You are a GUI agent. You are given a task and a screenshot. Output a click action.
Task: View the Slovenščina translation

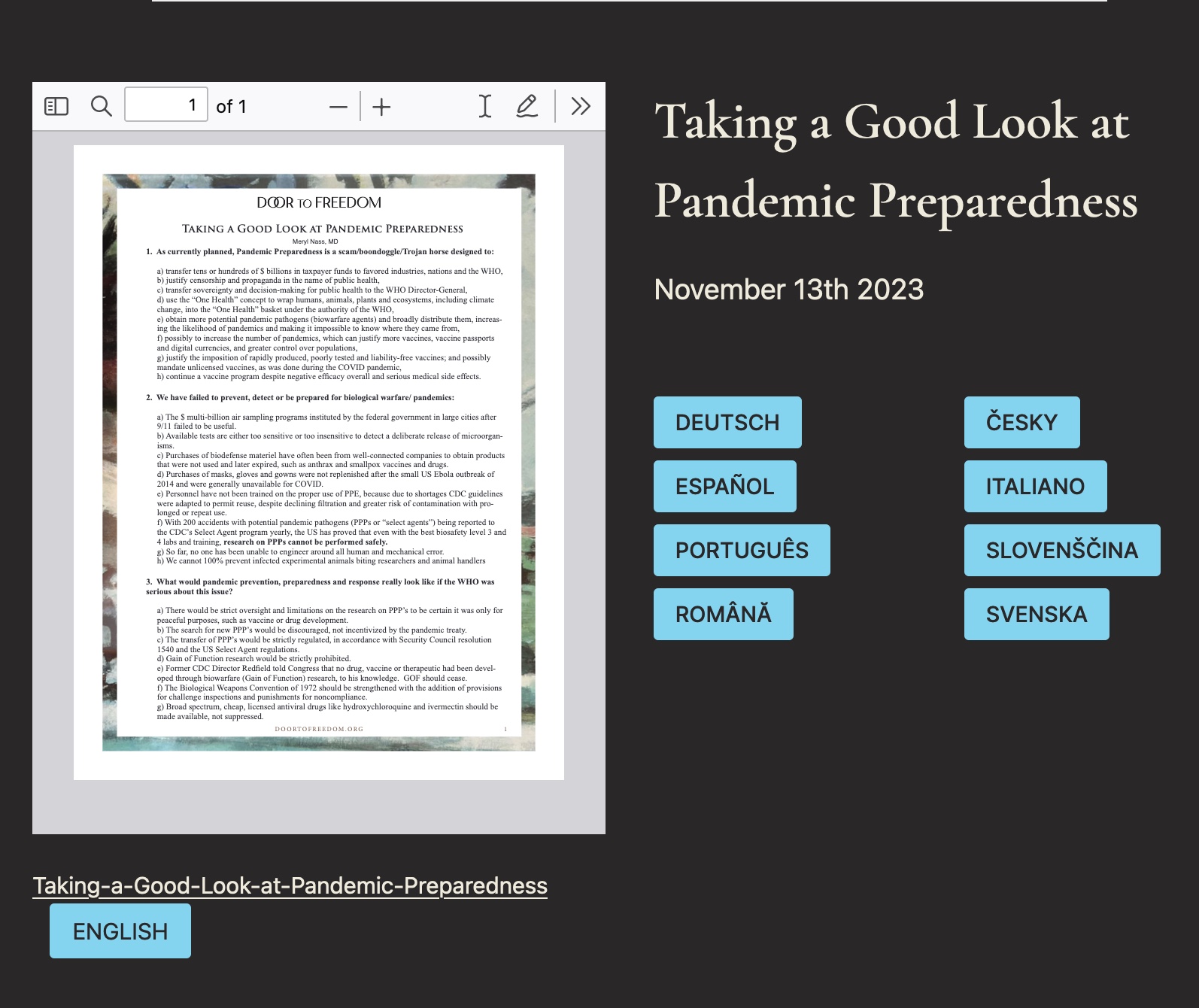[x=1061, y=551]
